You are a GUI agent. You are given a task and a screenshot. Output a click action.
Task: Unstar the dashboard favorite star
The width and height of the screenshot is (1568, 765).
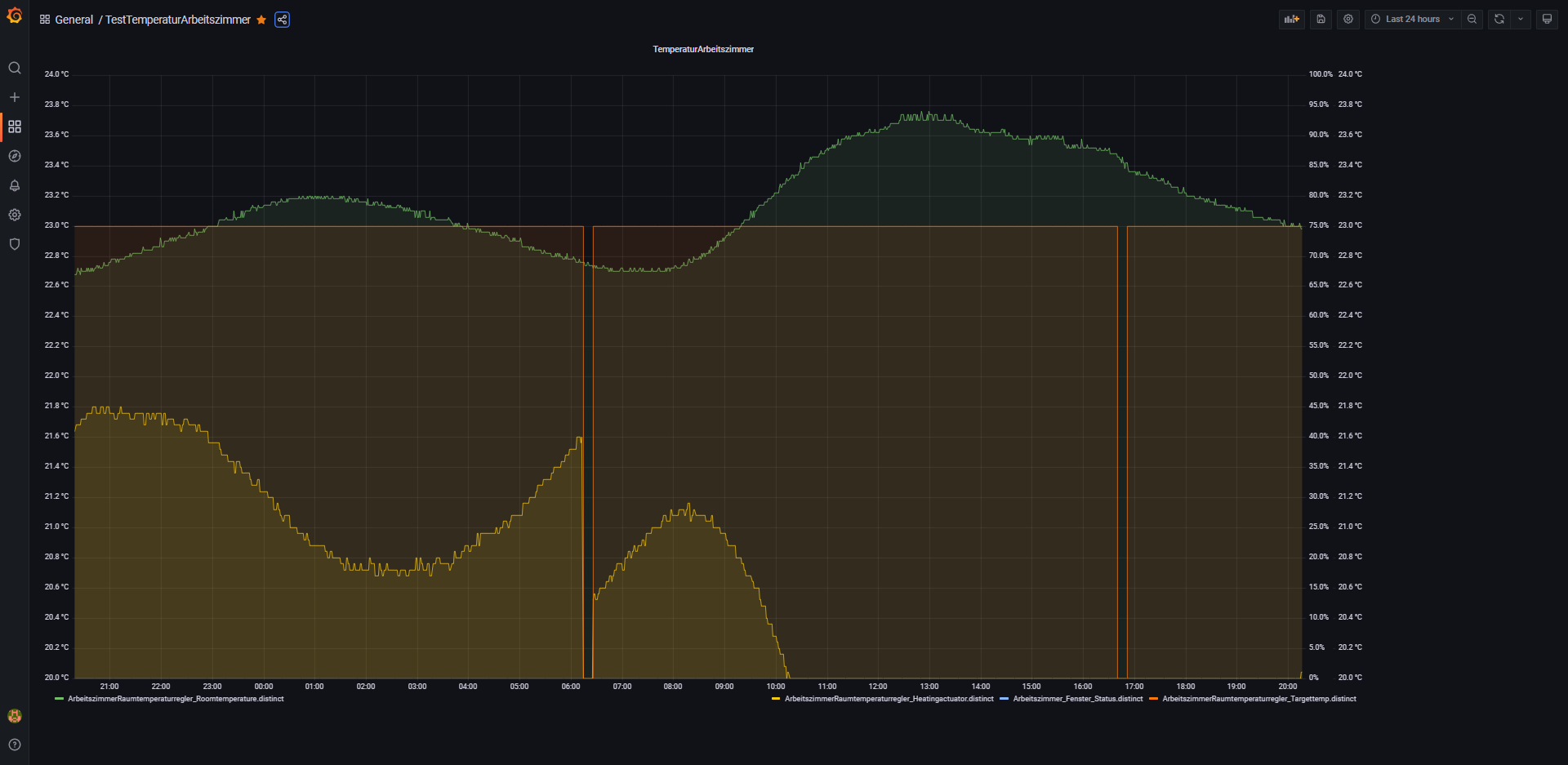(x=261, y=20)
